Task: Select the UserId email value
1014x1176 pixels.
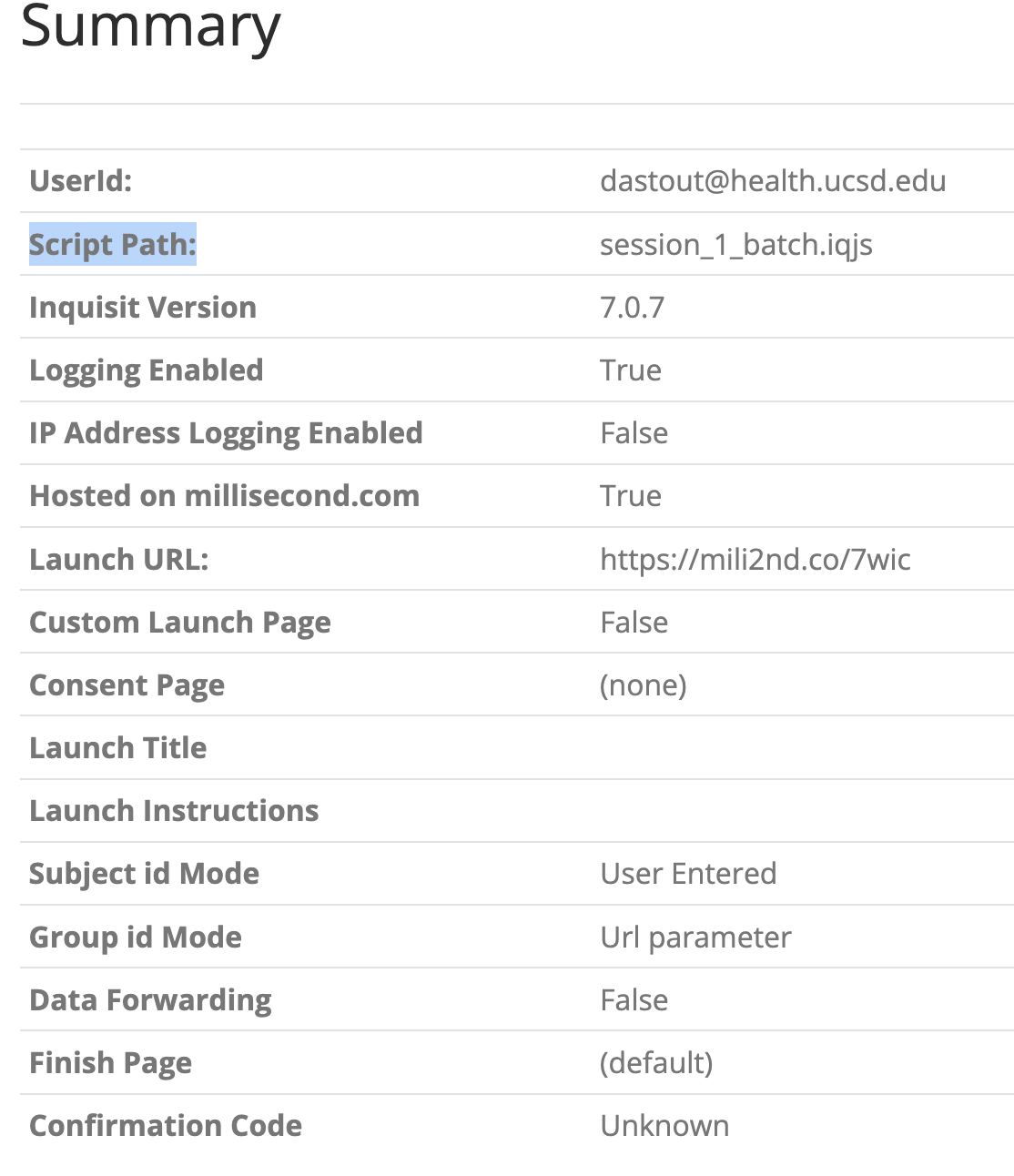Action: 773,181
